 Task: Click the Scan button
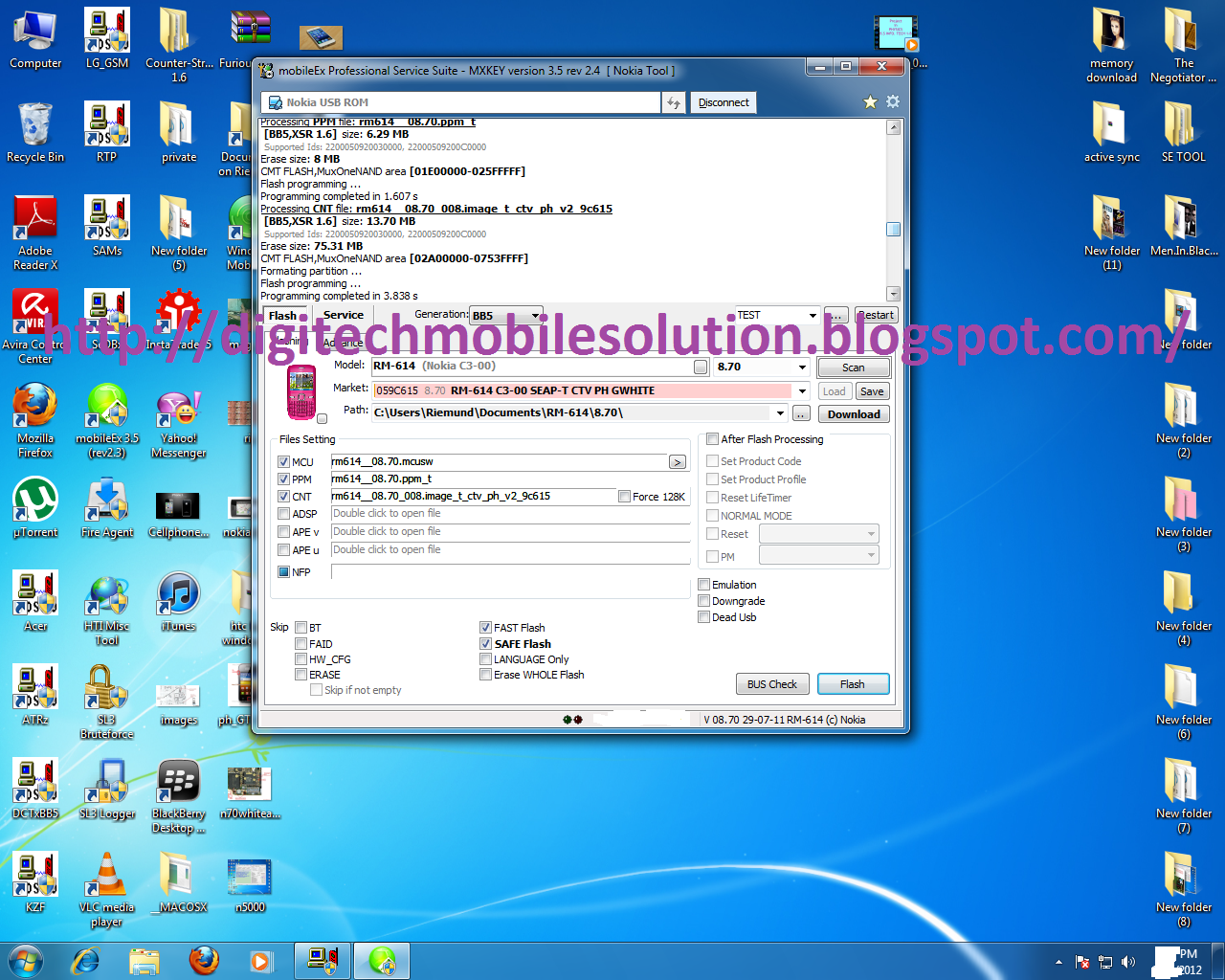pos(854,367)
